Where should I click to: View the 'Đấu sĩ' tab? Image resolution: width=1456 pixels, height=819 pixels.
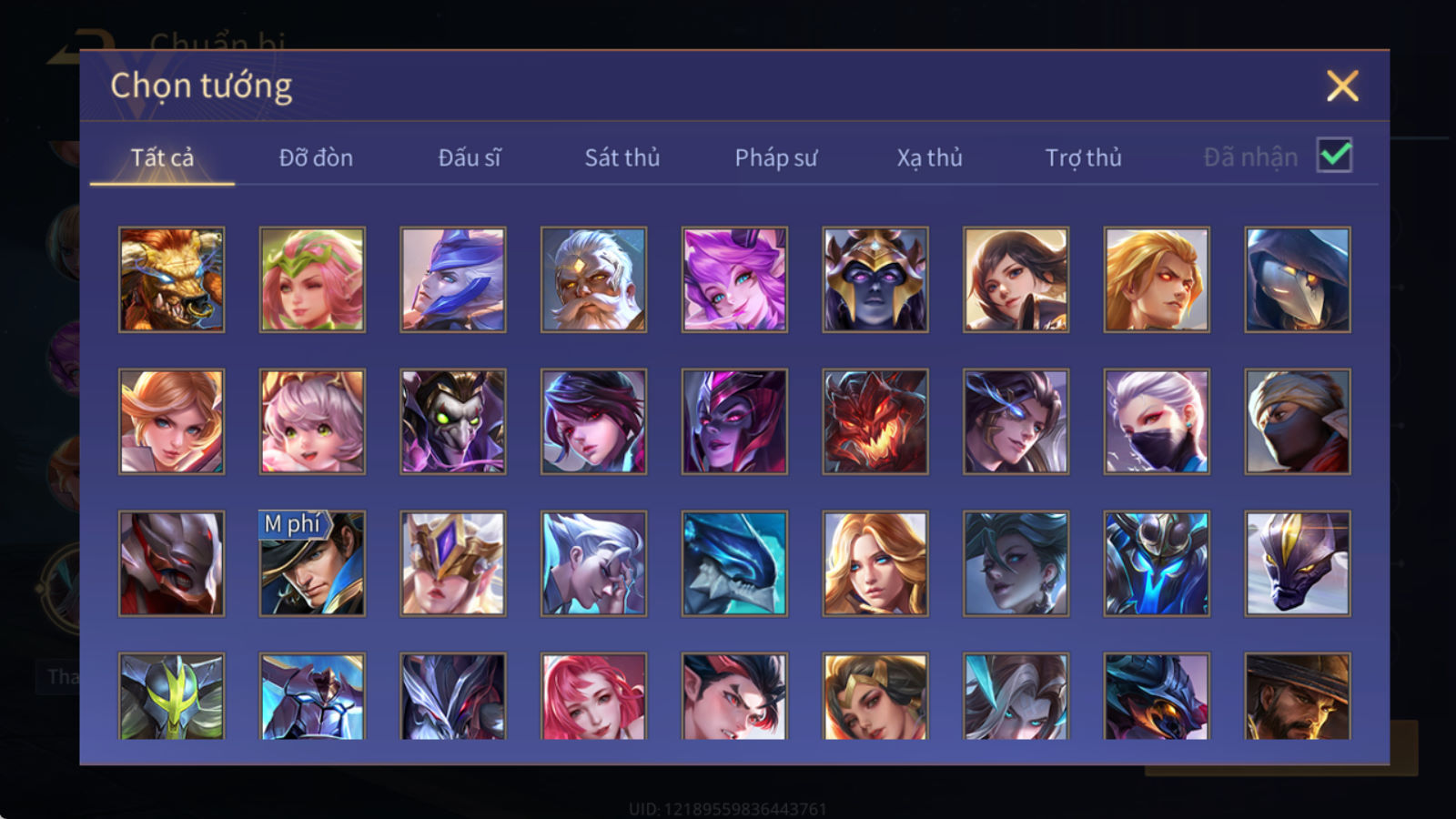point(470,157)
